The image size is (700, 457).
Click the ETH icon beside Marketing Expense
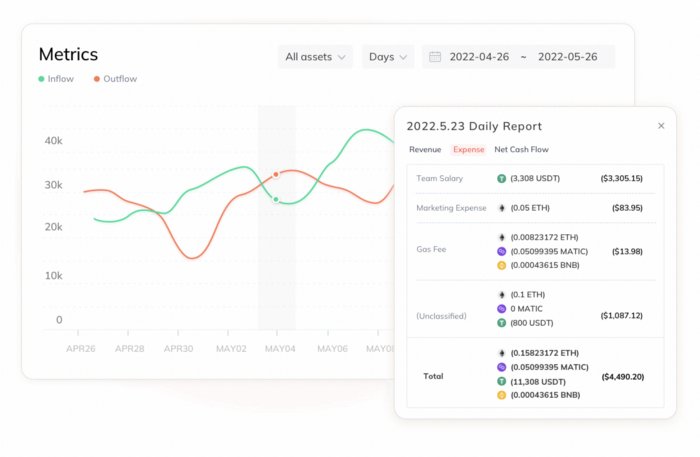pyautogui.click(x=502, y=208)
